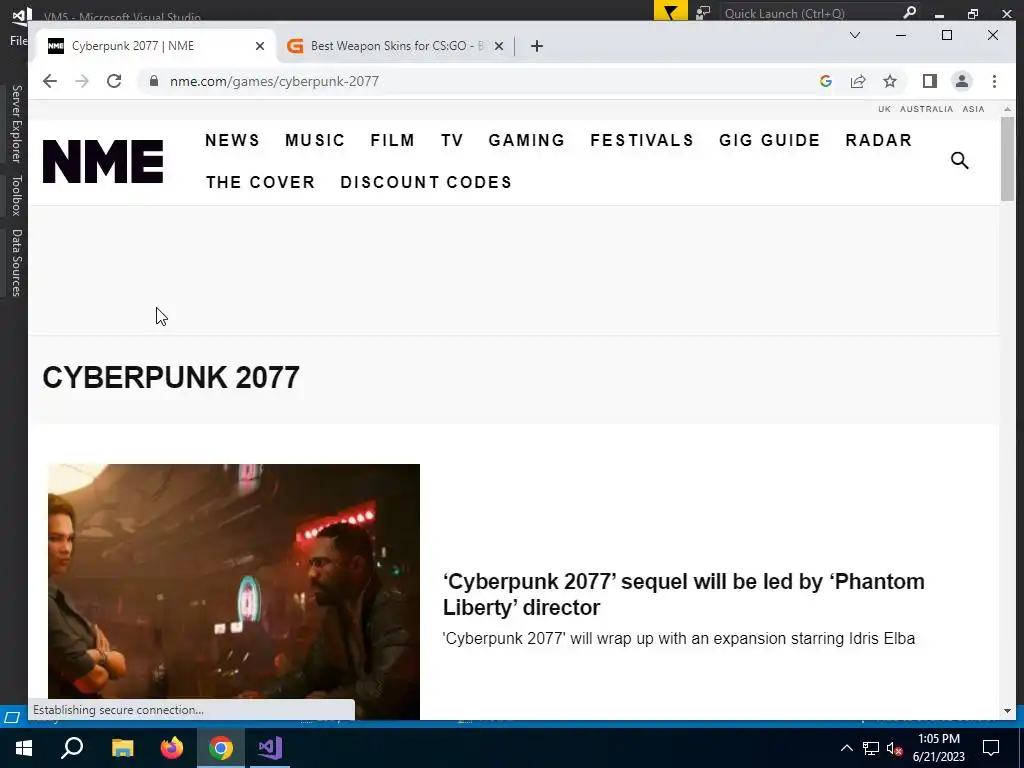
Task: Open THE COVER section
Action: pyautogui.click(x=261, y=182)
